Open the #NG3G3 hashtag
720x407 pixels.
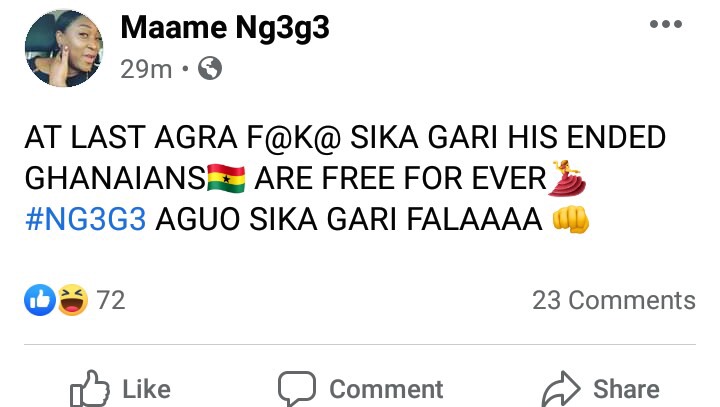click(x=86, y=219)
